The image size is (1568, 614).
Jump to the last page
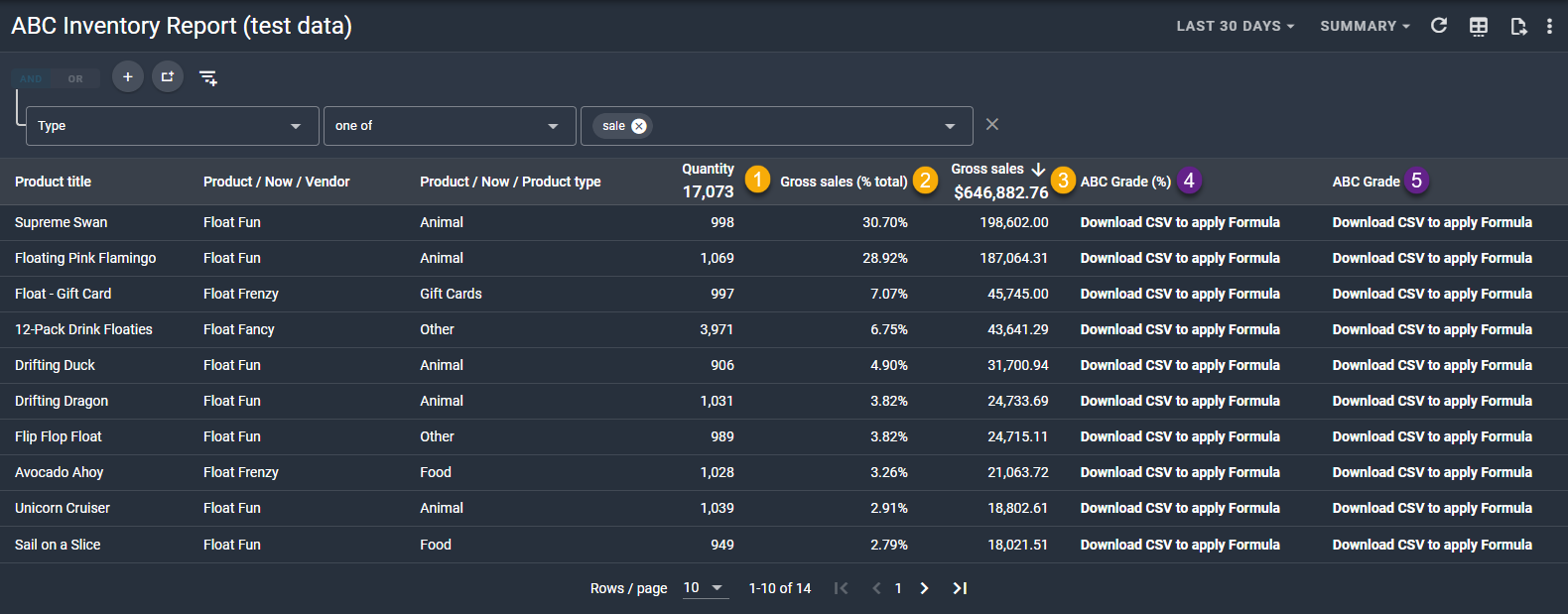tap(960, 588)
